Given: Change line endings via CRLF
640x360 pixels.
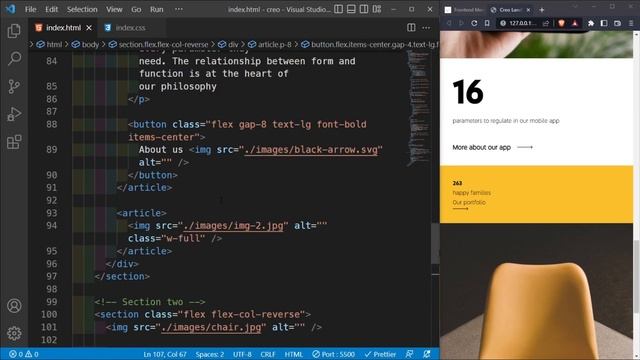Looking at the screenshot, I should point(268,354).
